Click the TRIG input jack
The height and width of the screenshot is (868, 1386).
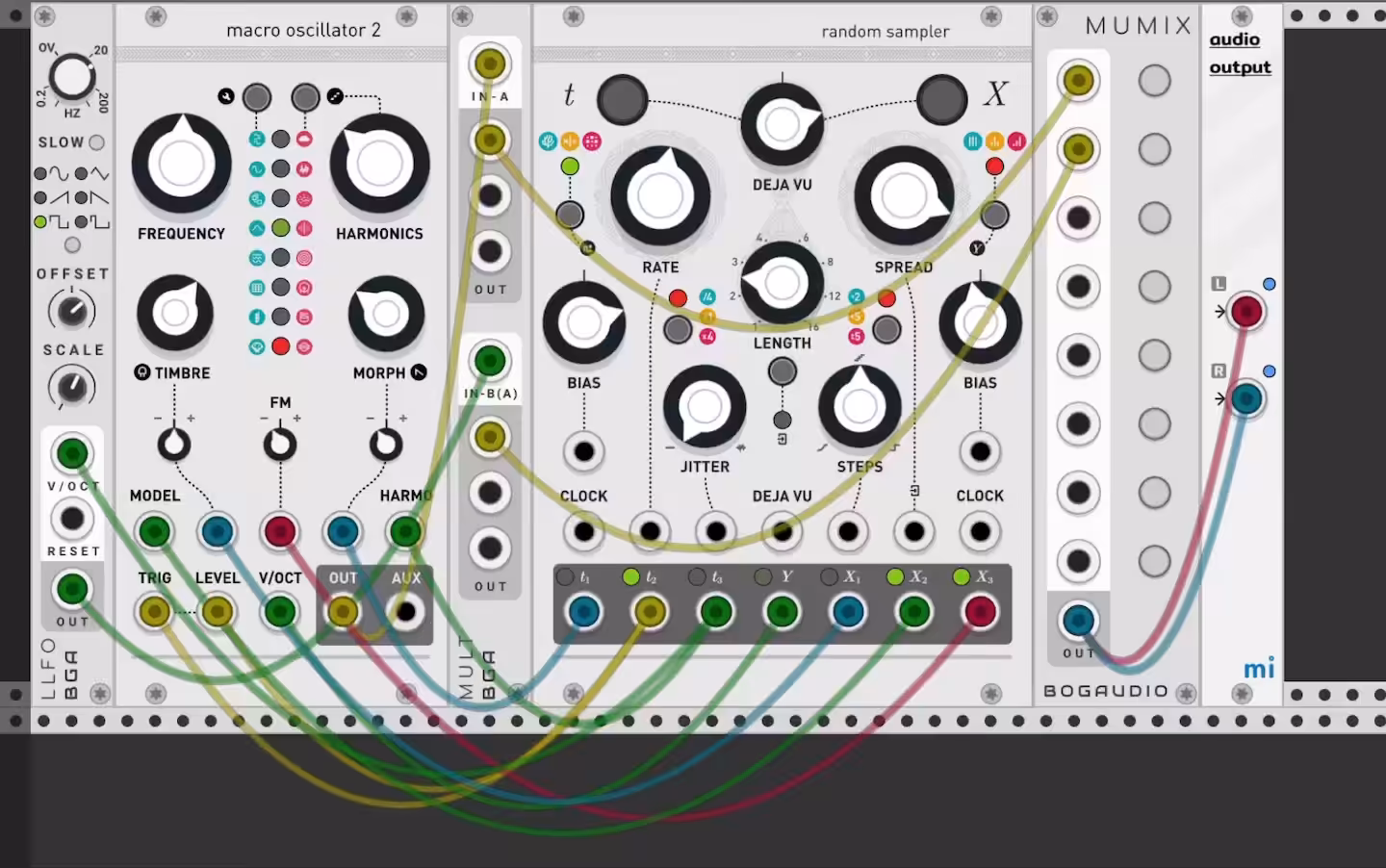(x=154, y=612)
